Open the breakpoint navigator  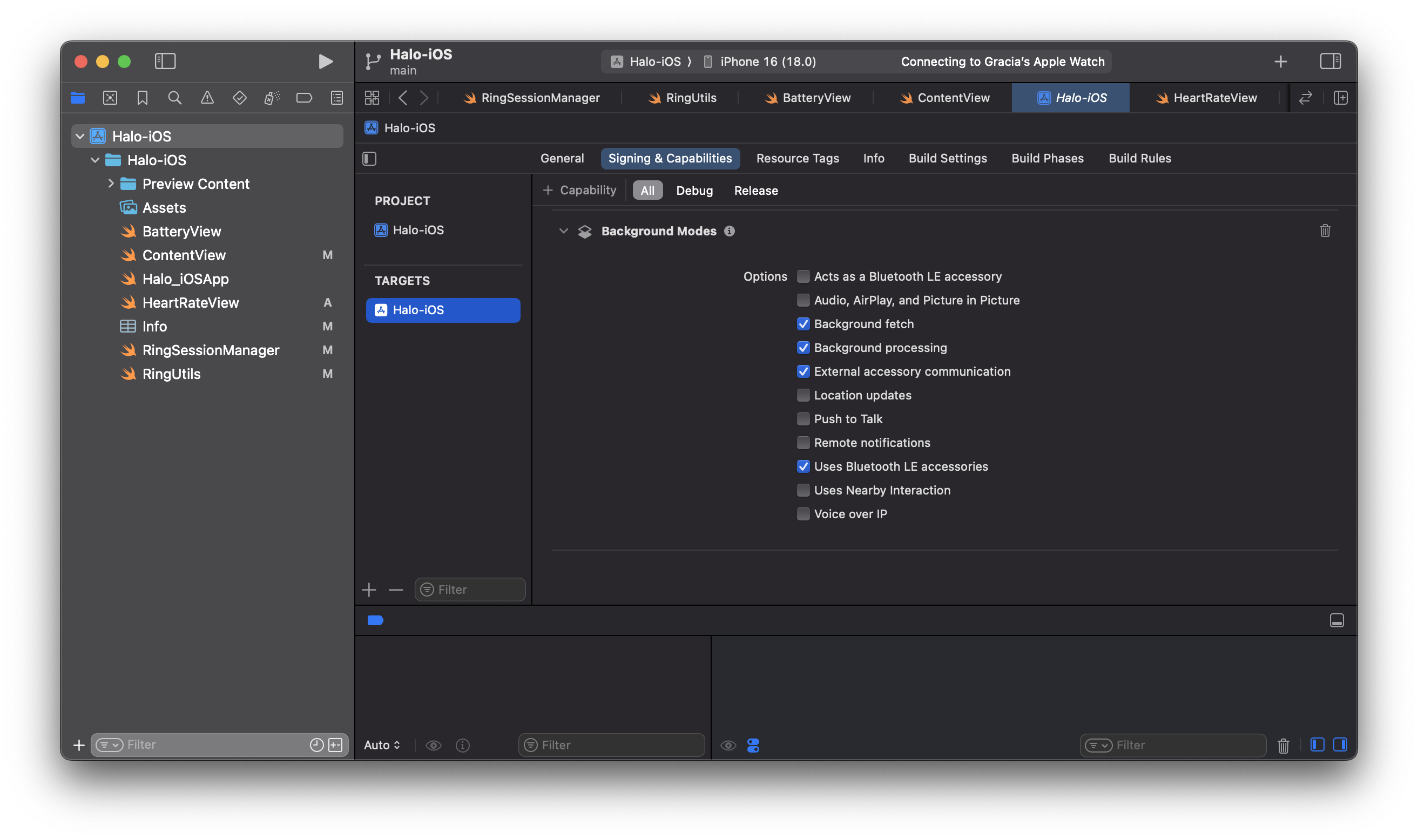pos(304,98)
